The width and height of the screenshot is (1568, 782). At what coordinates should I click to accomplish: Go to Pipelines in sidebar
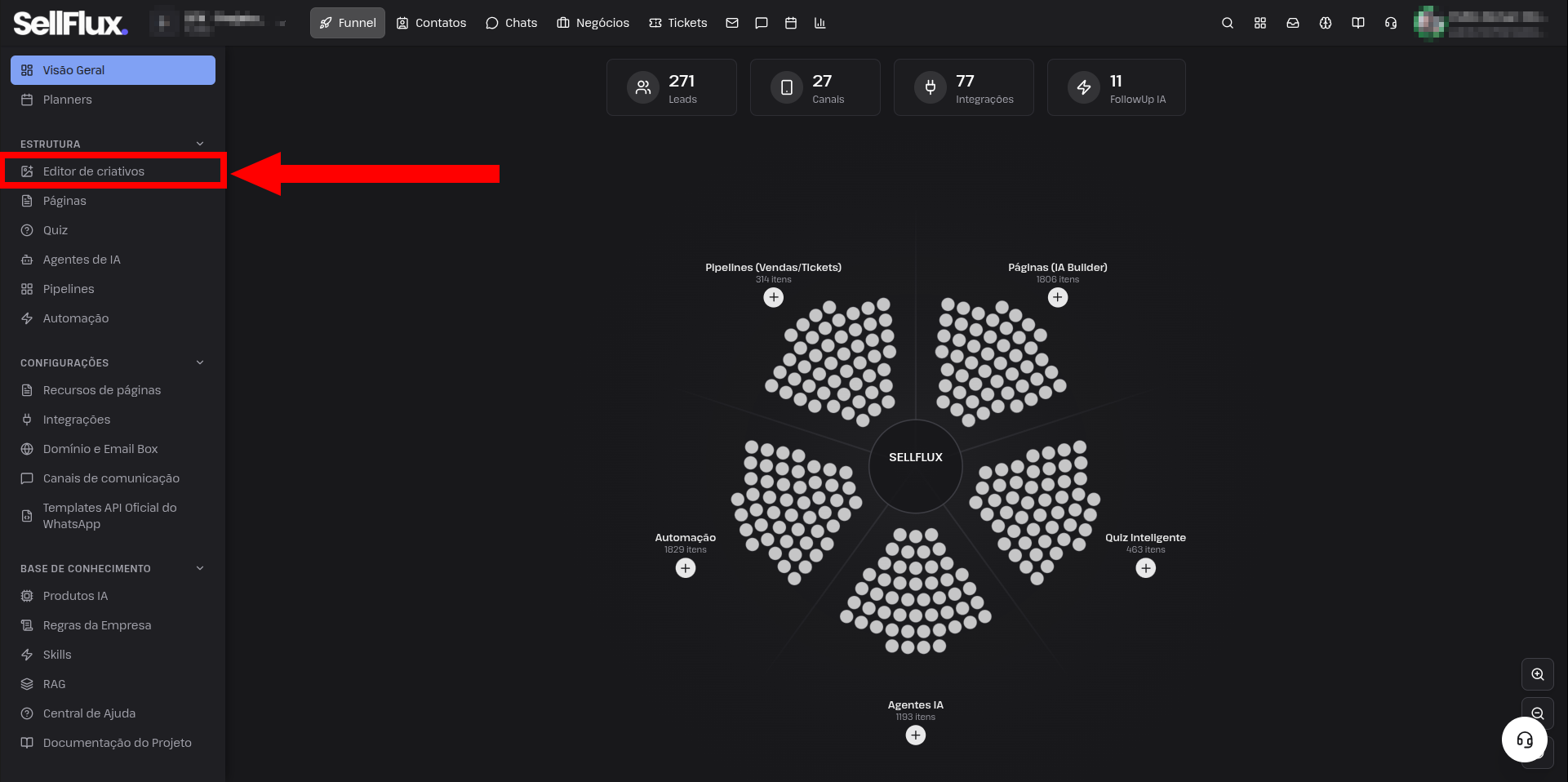point(113,289)
